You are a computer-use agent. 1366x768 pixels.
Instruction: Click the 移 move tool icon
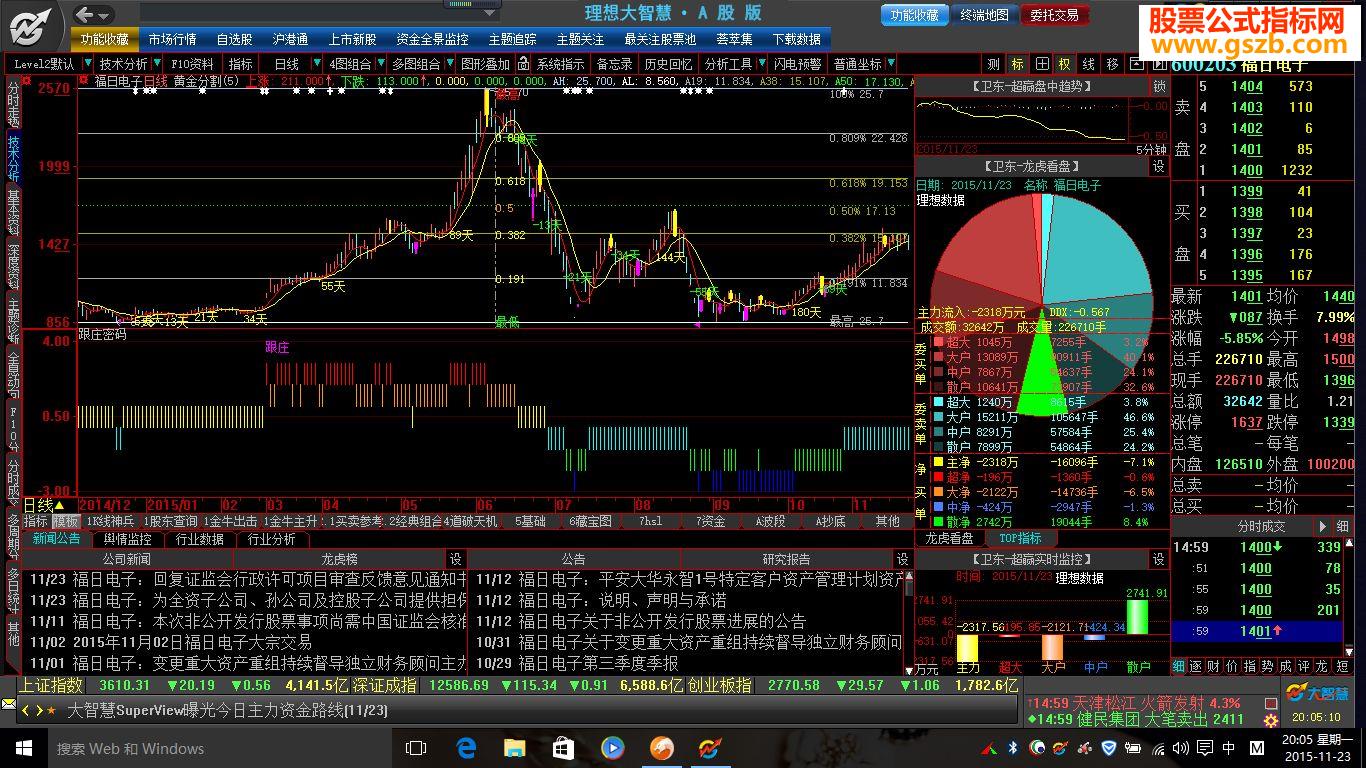tap(1113, 64)
